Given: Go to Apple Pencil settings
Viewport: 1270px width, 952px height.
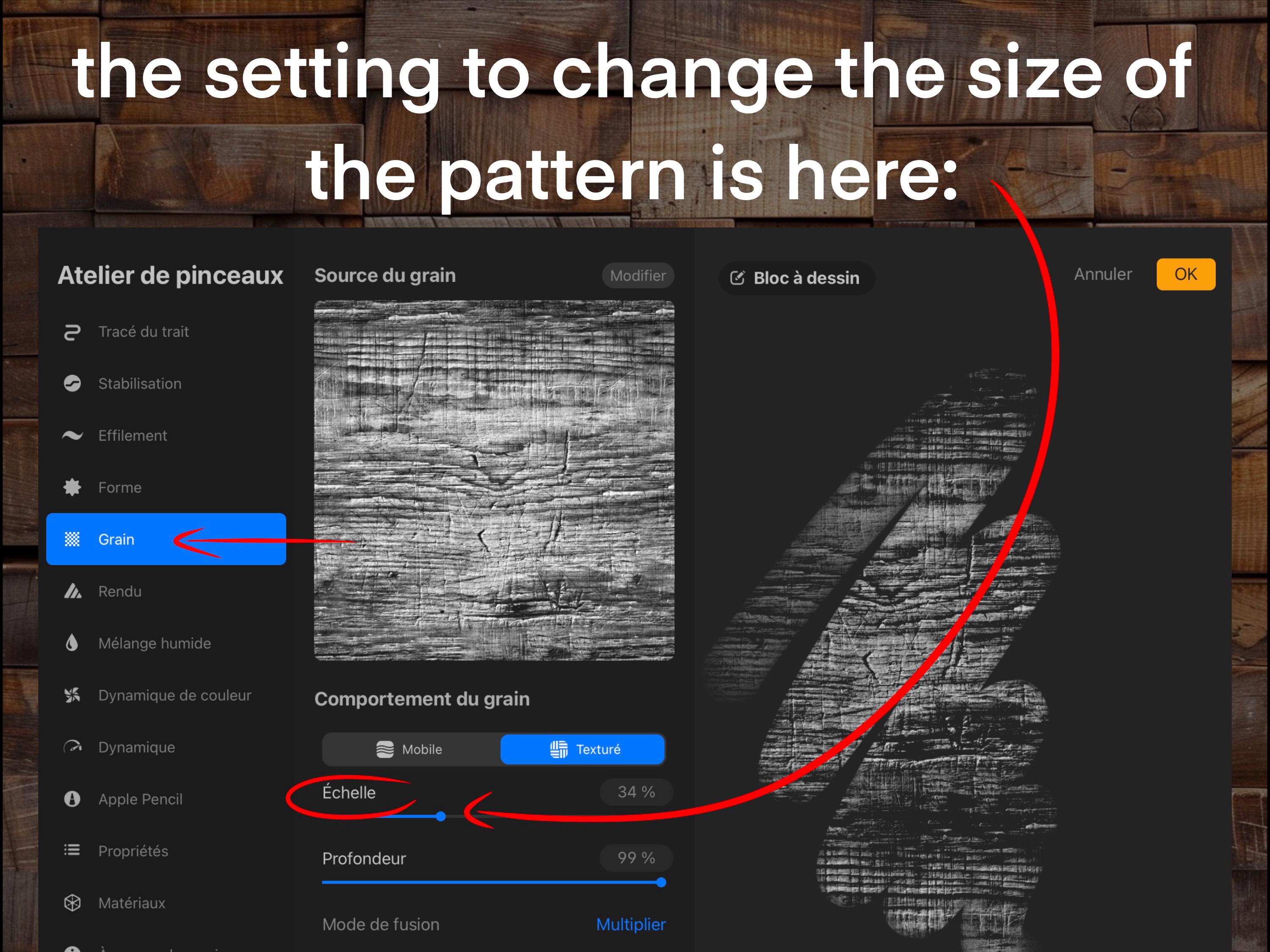Looking at the screenshot, I should pos(166,799).
